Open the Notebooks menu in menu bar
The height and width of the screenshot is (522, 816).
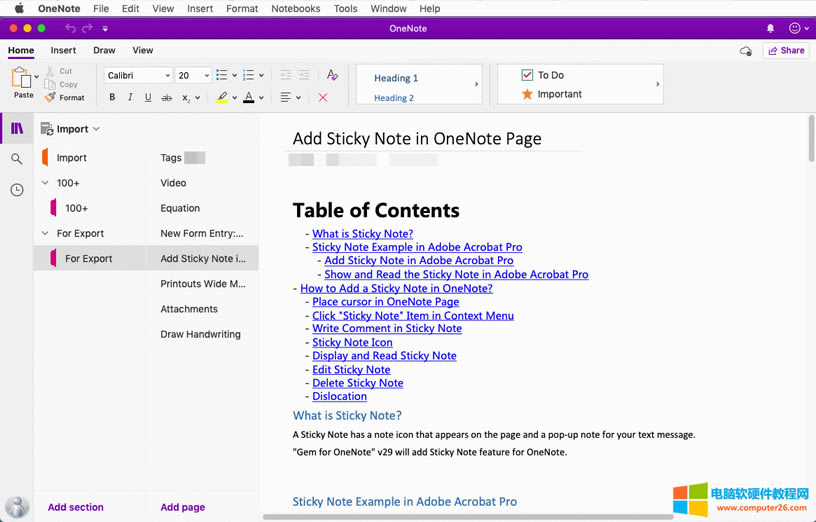295,8
